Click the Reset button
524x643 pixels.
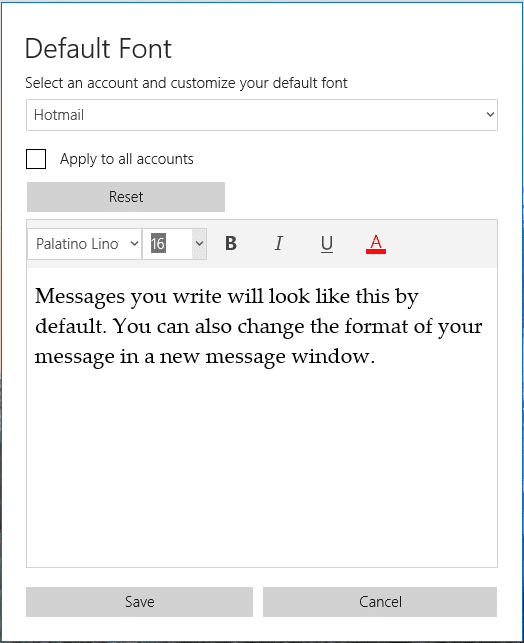[x=126, y=197]
